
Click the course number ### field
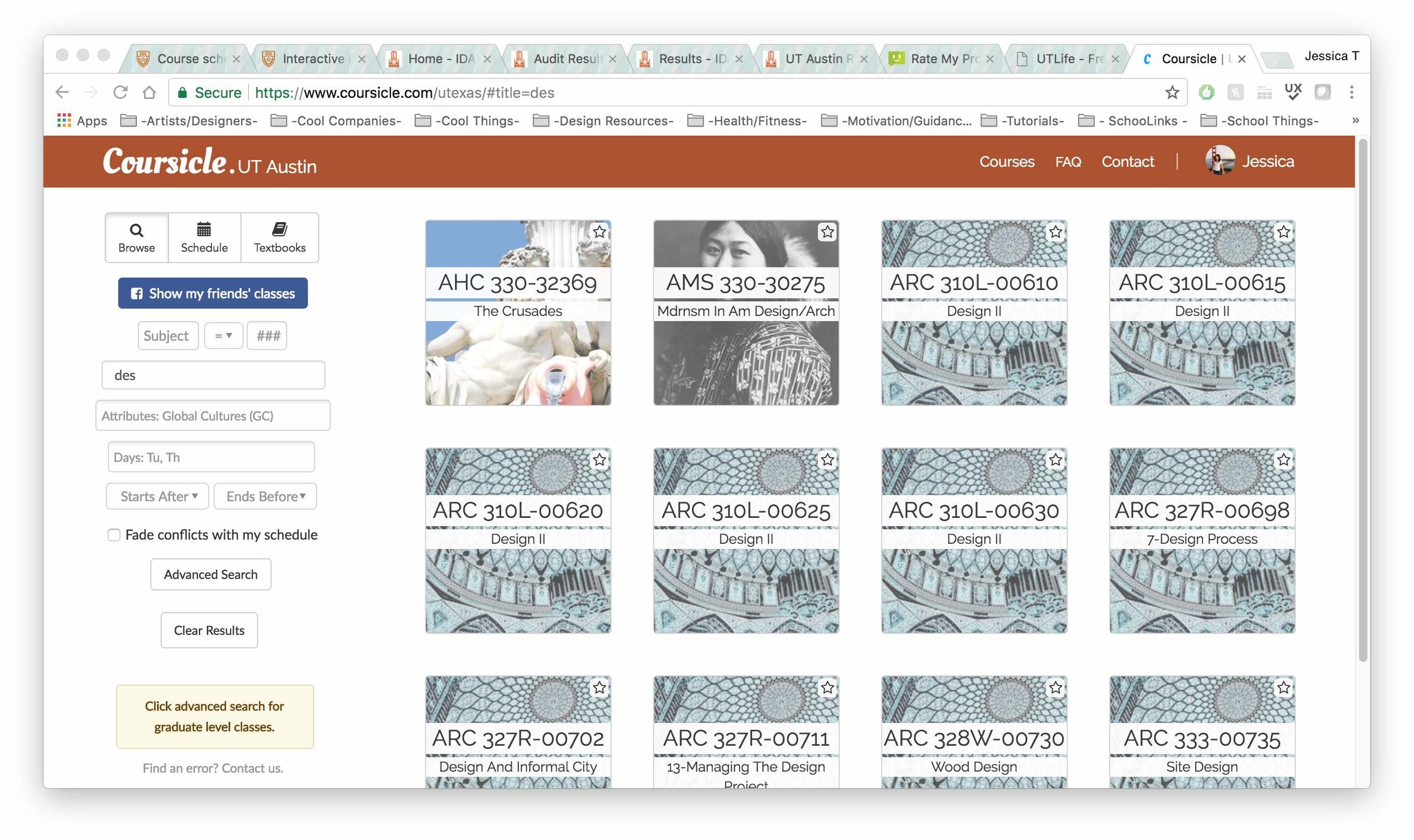(268, 336)
